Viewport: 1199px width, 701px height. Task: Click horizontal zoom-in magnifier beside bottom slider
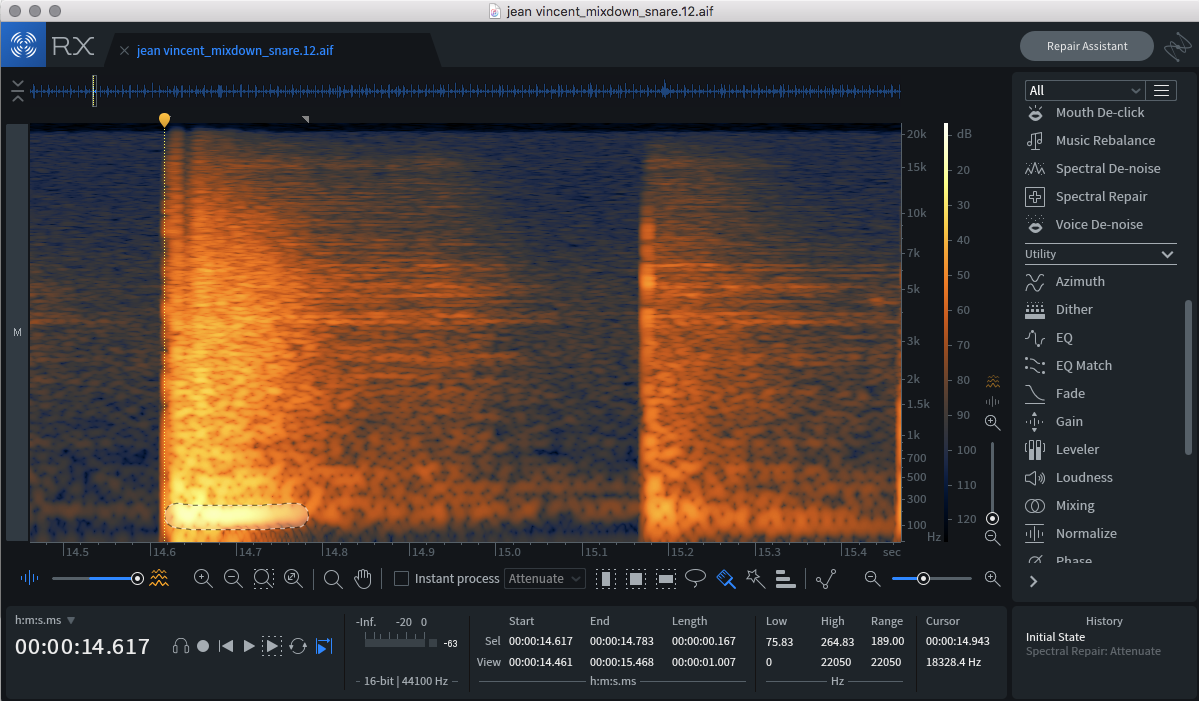tap(993, 579)
